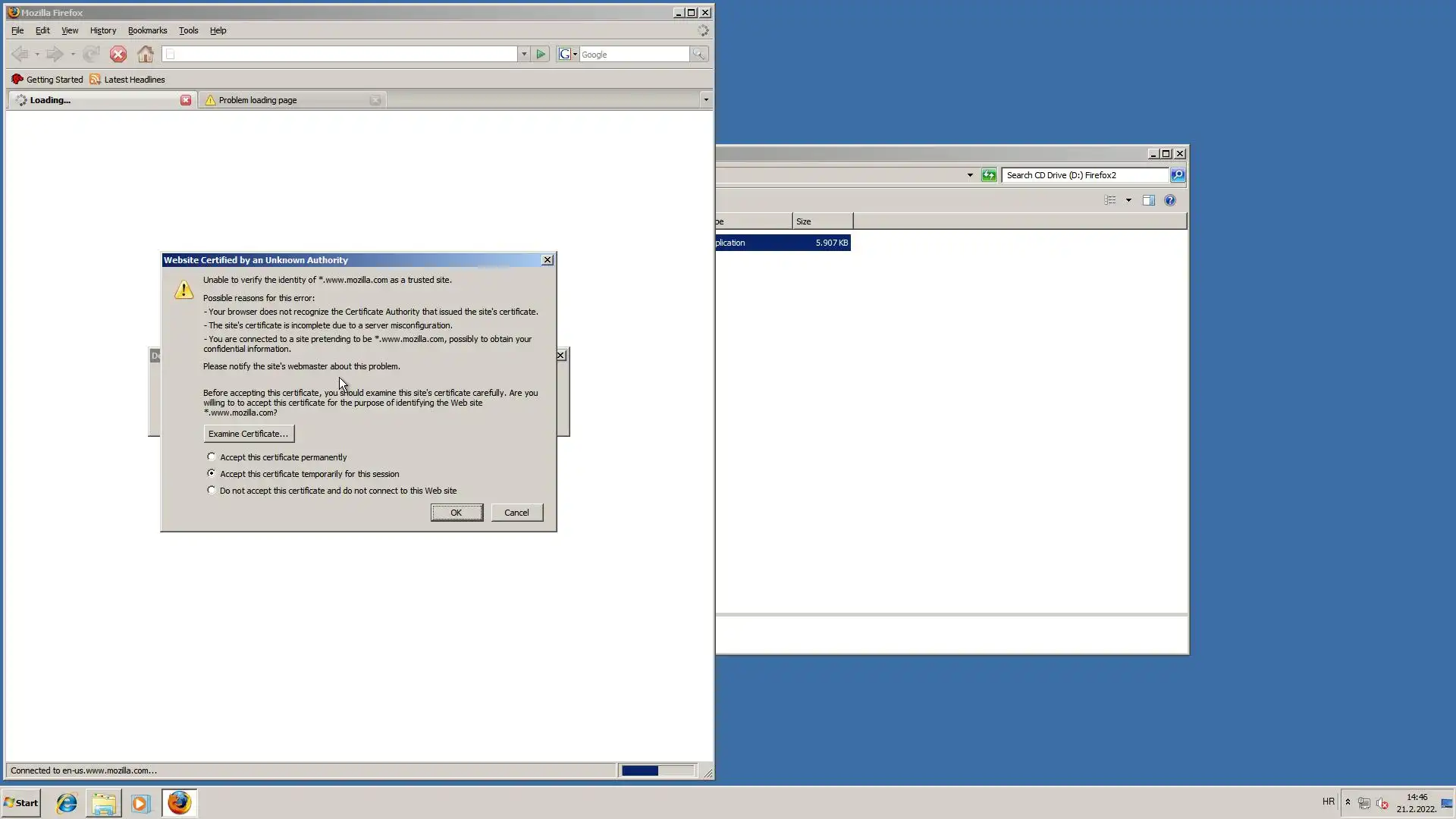Viewport: 1456px width, 819px height.
Task: Open the search engine selector dropdown
Action: pos(567,54)
